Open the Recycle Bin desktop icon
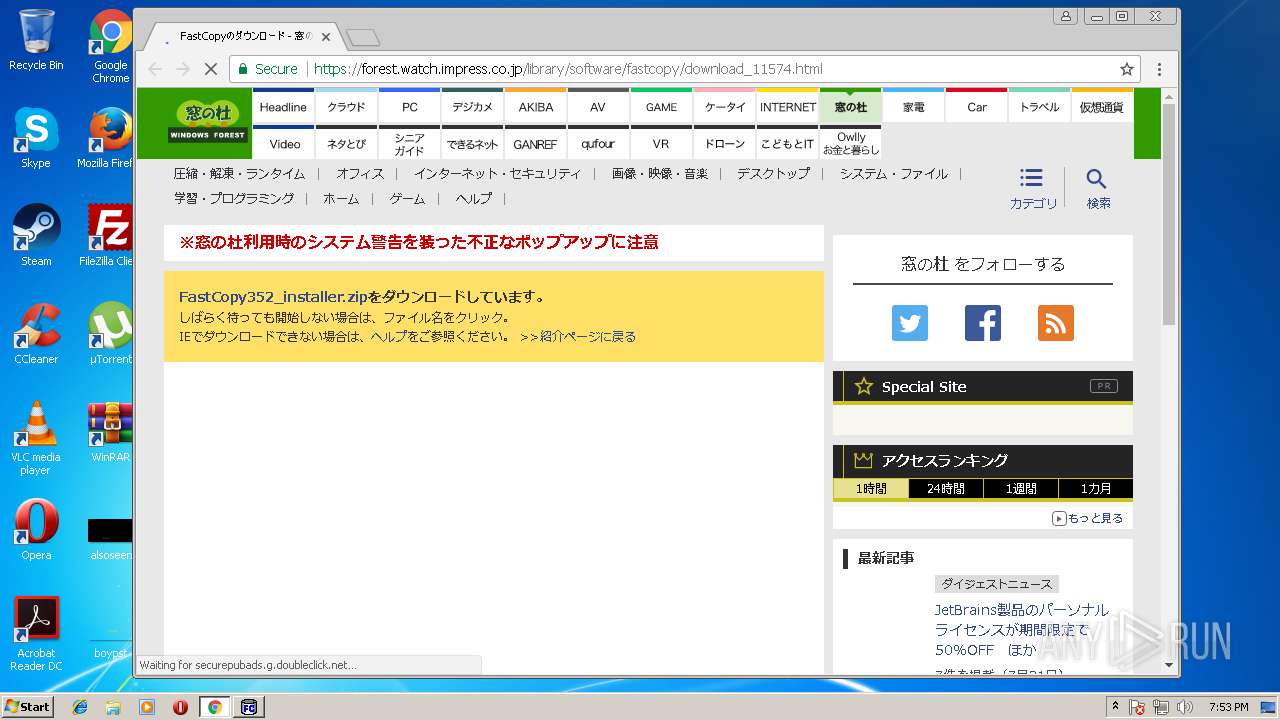 tap(36, 40)
